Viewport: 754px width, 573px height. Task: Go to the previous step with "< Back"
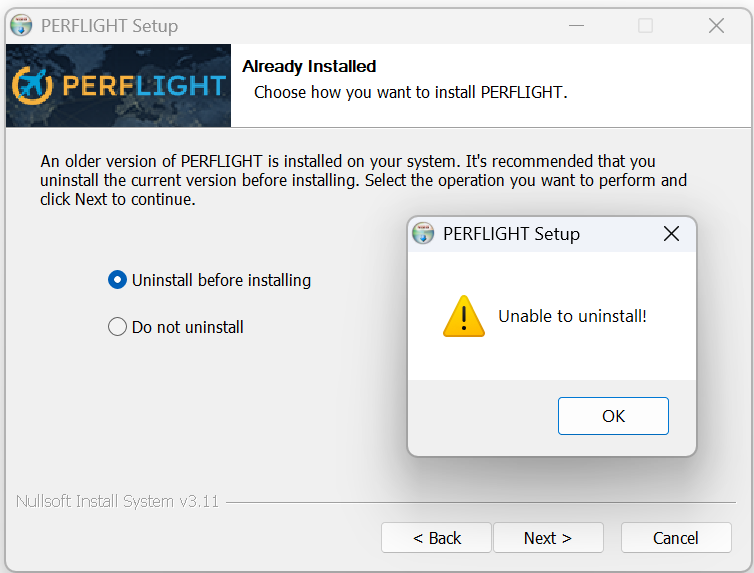(x=437, y=538)
